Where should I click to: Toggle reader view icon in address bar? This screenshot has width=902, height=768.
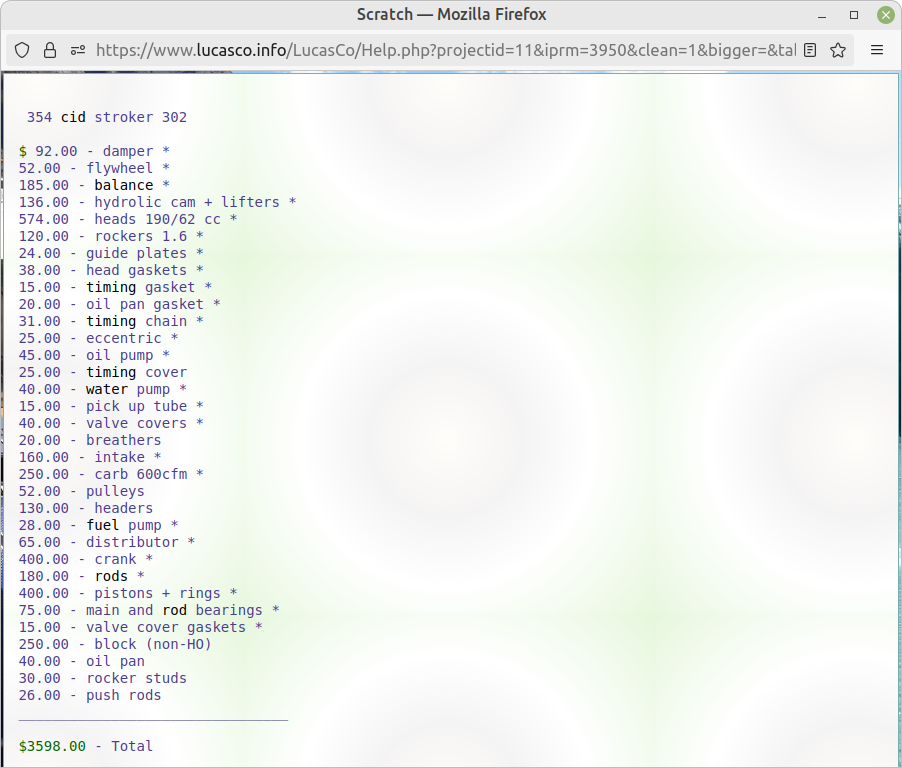click(x=810, y=50)
